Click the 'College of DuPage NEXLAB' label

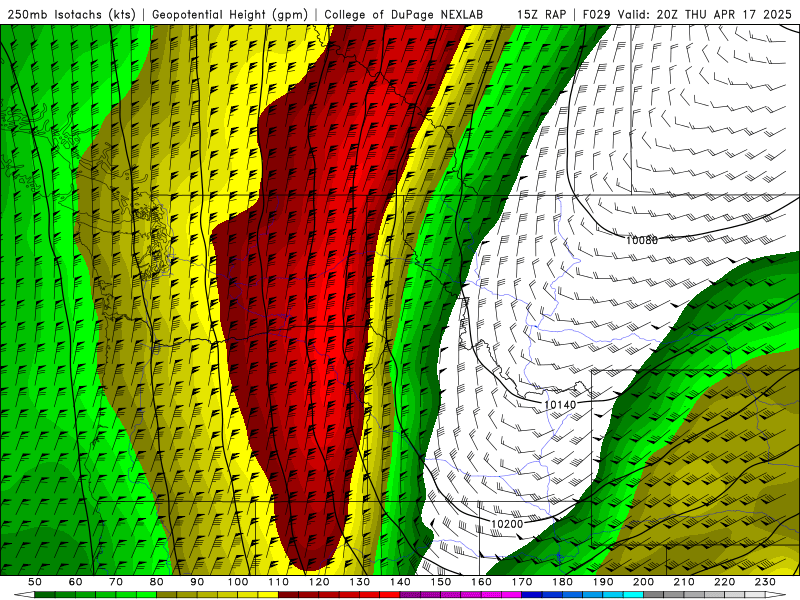click(403, 14)
